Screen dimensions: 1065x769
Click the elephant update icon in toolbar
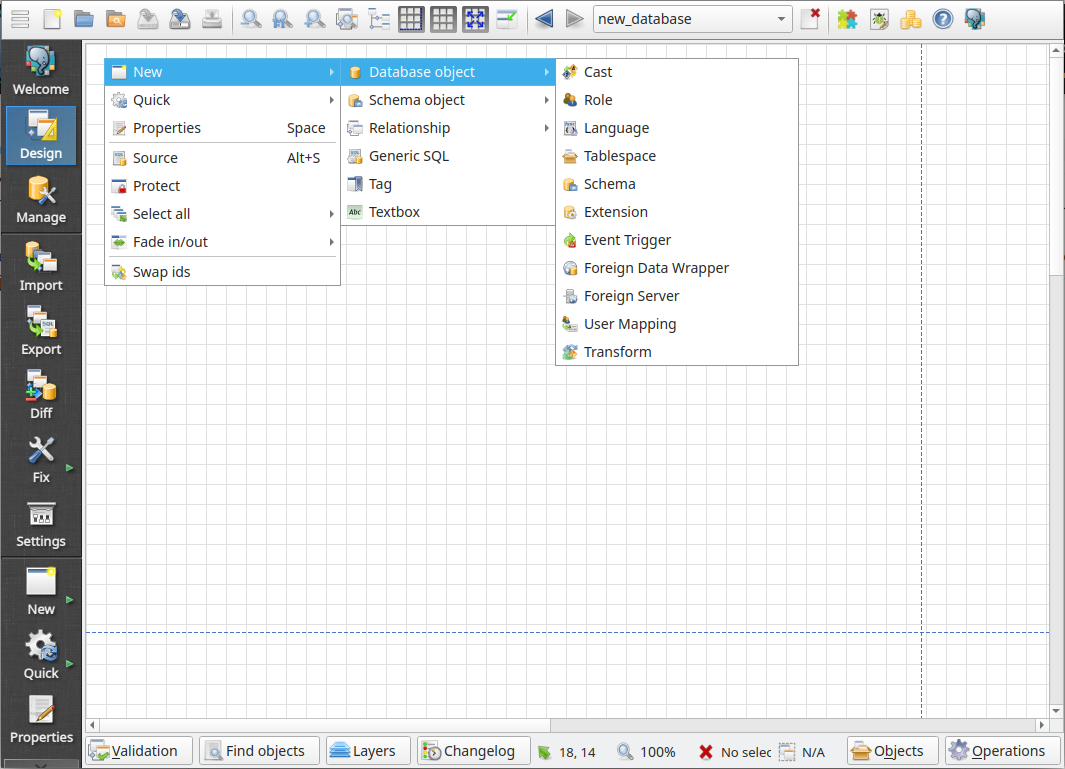[975, 19]
